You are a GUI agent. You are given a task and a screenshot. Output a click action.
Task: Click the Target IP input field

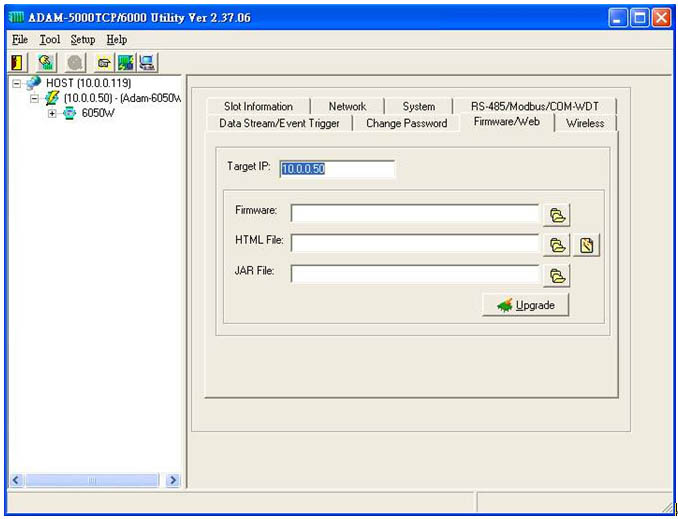337,169
